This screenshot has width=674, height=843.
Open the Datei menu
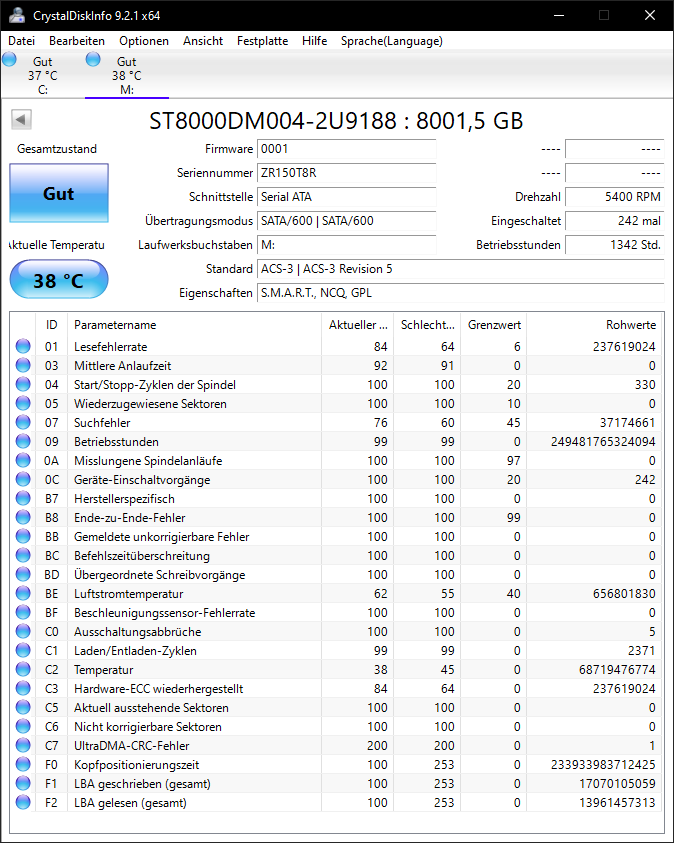tap(21, 41)
